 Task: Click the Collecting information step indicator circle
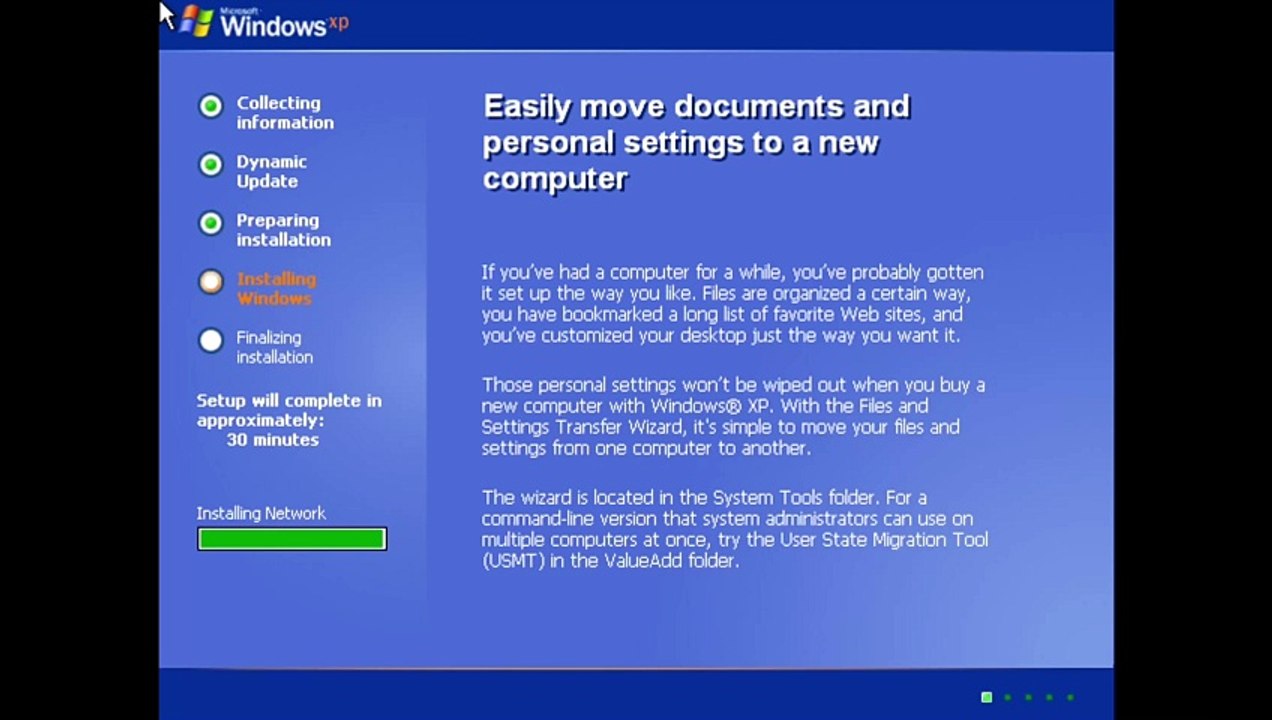tap(210, 106)
